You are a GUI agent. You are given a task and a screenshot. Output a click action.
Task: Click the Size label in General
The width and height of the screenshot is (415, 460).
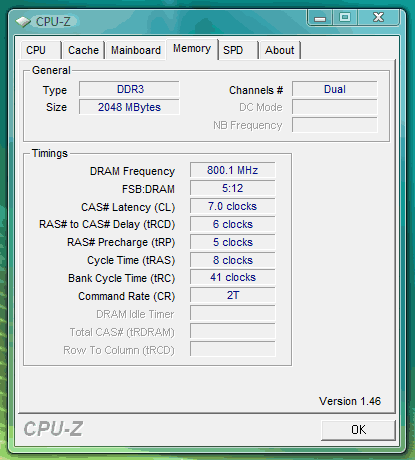[x=56, y=108]
